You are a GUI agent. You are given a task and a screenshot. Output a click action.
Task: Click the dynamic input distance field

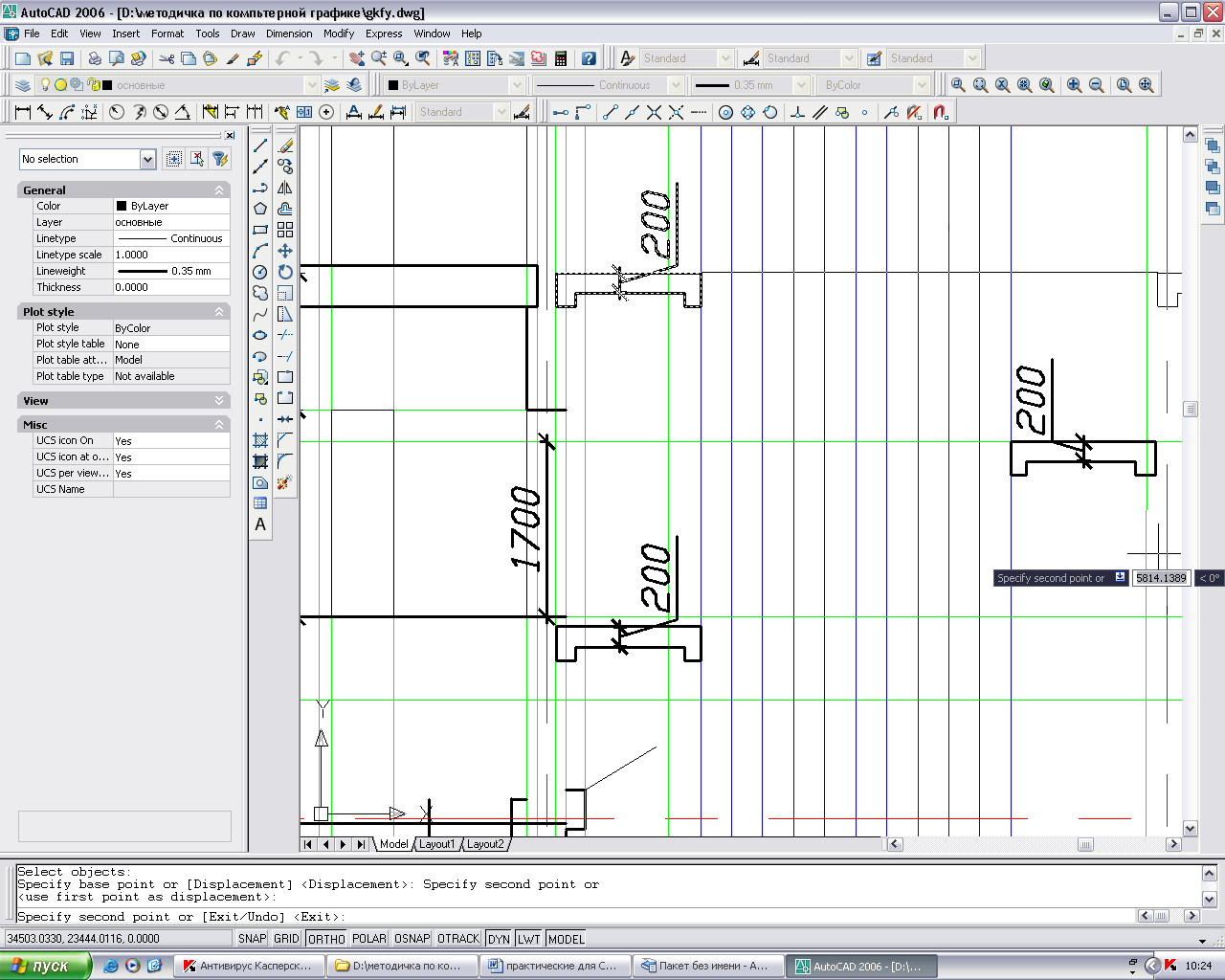1161,578
